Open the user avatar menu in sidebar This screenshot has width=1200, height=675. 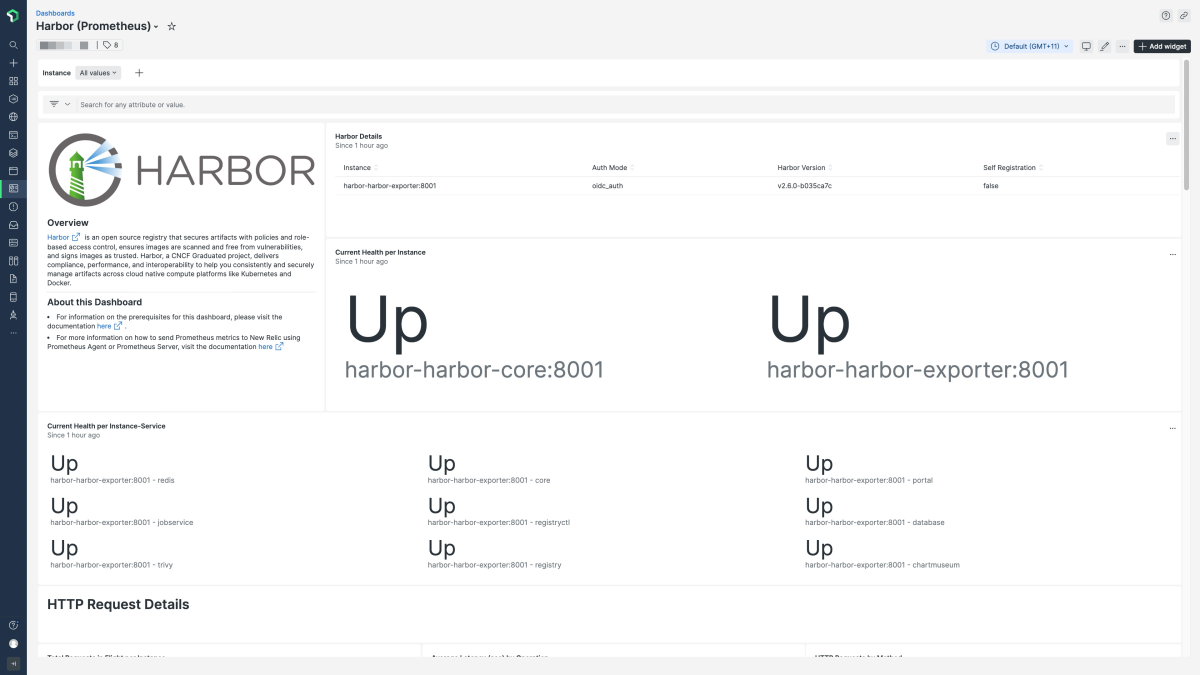13,644
